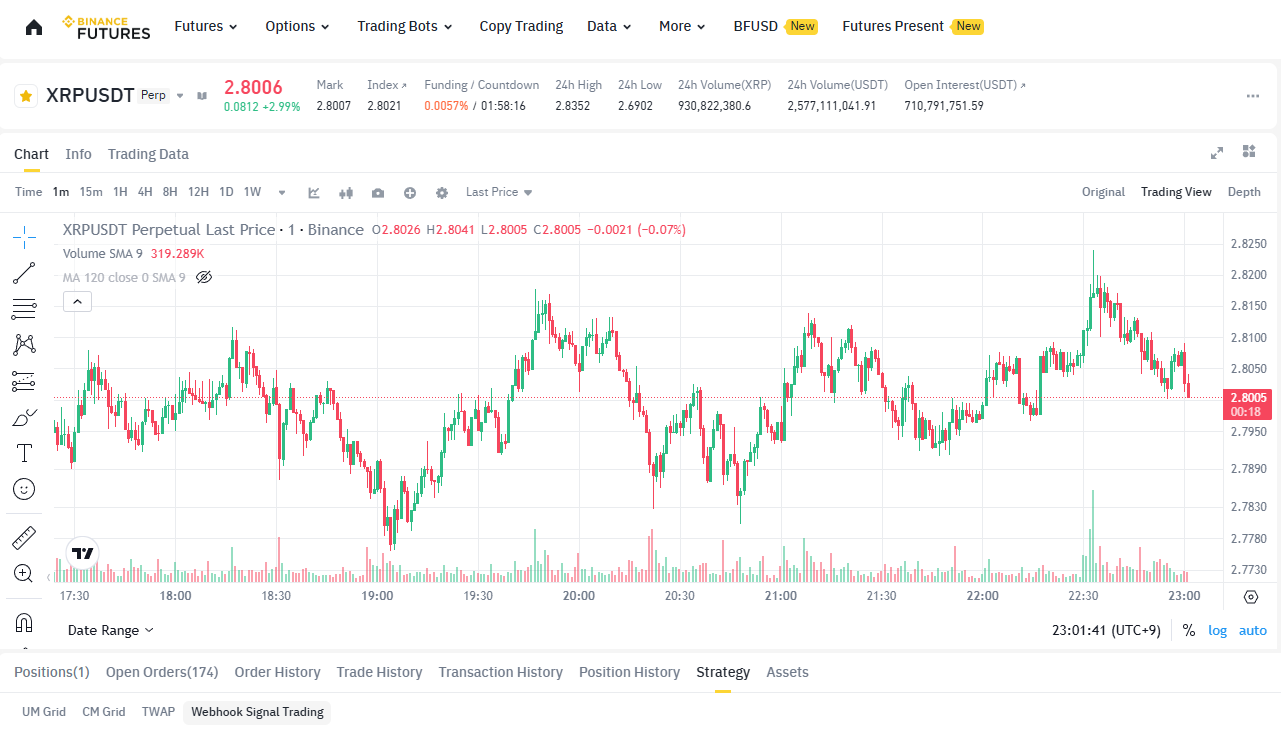
Task: Switch to the Trade History tab
Action: click(x=379, y=672)
